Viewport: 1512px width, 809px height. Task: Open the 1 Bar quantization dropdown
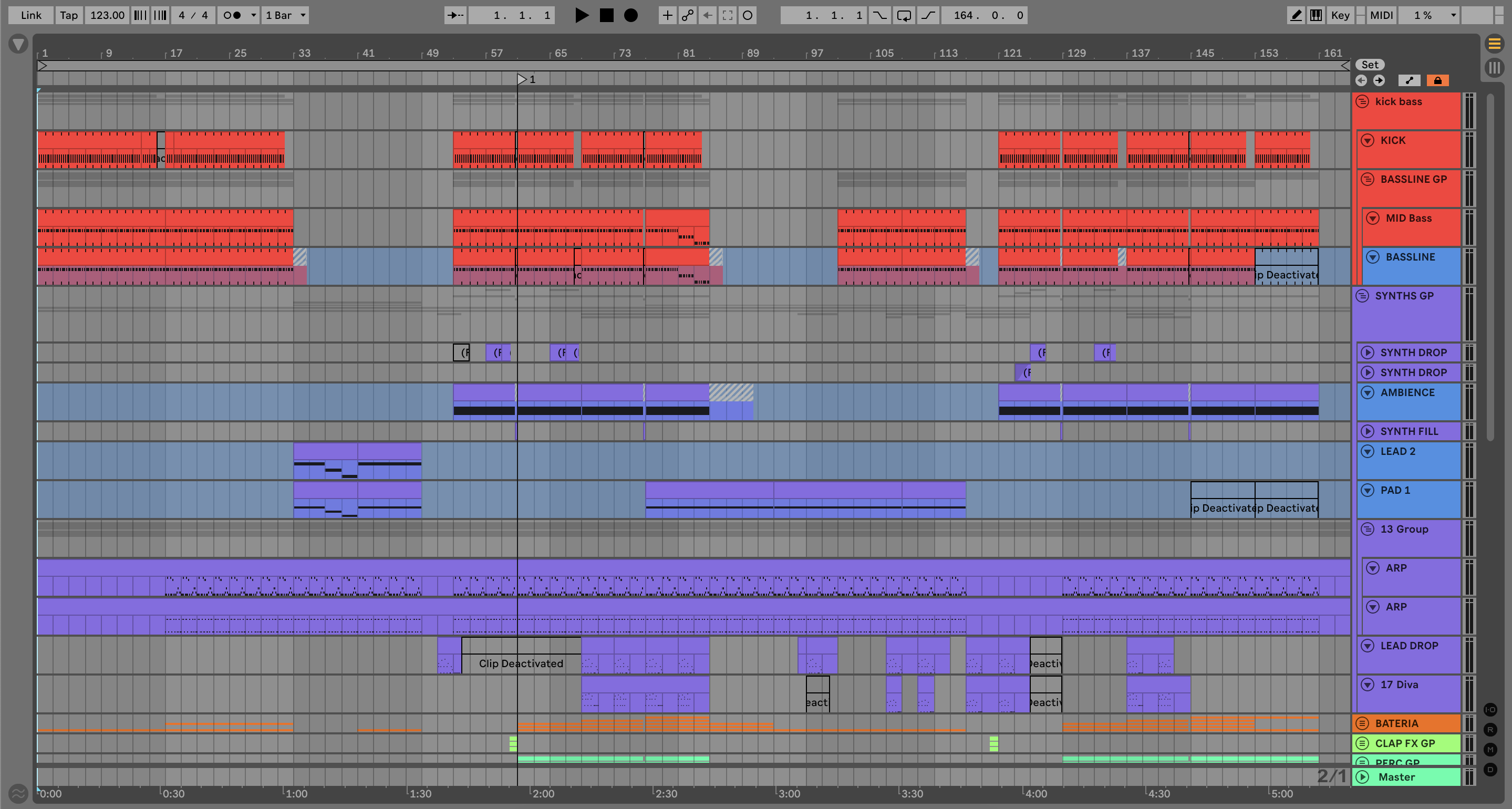(x=285, y=15)
